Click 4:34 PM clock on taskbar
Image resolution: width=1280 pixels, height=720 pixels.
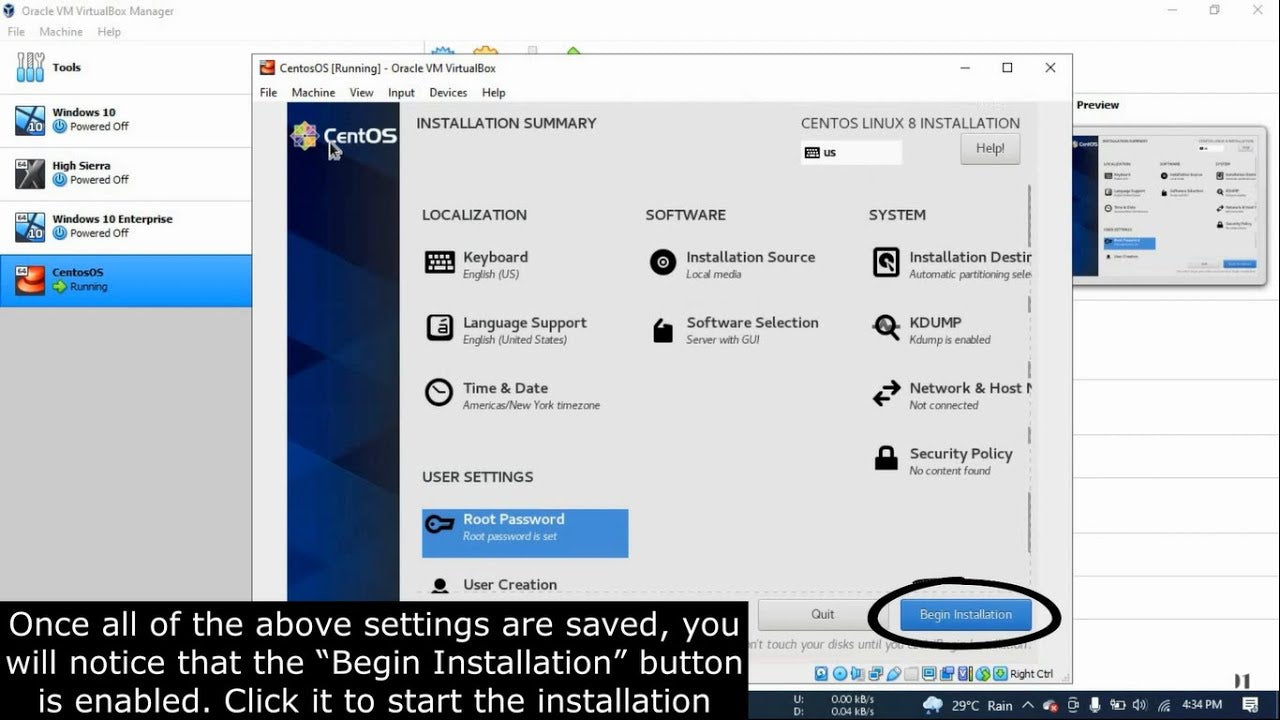point(1202,705)
